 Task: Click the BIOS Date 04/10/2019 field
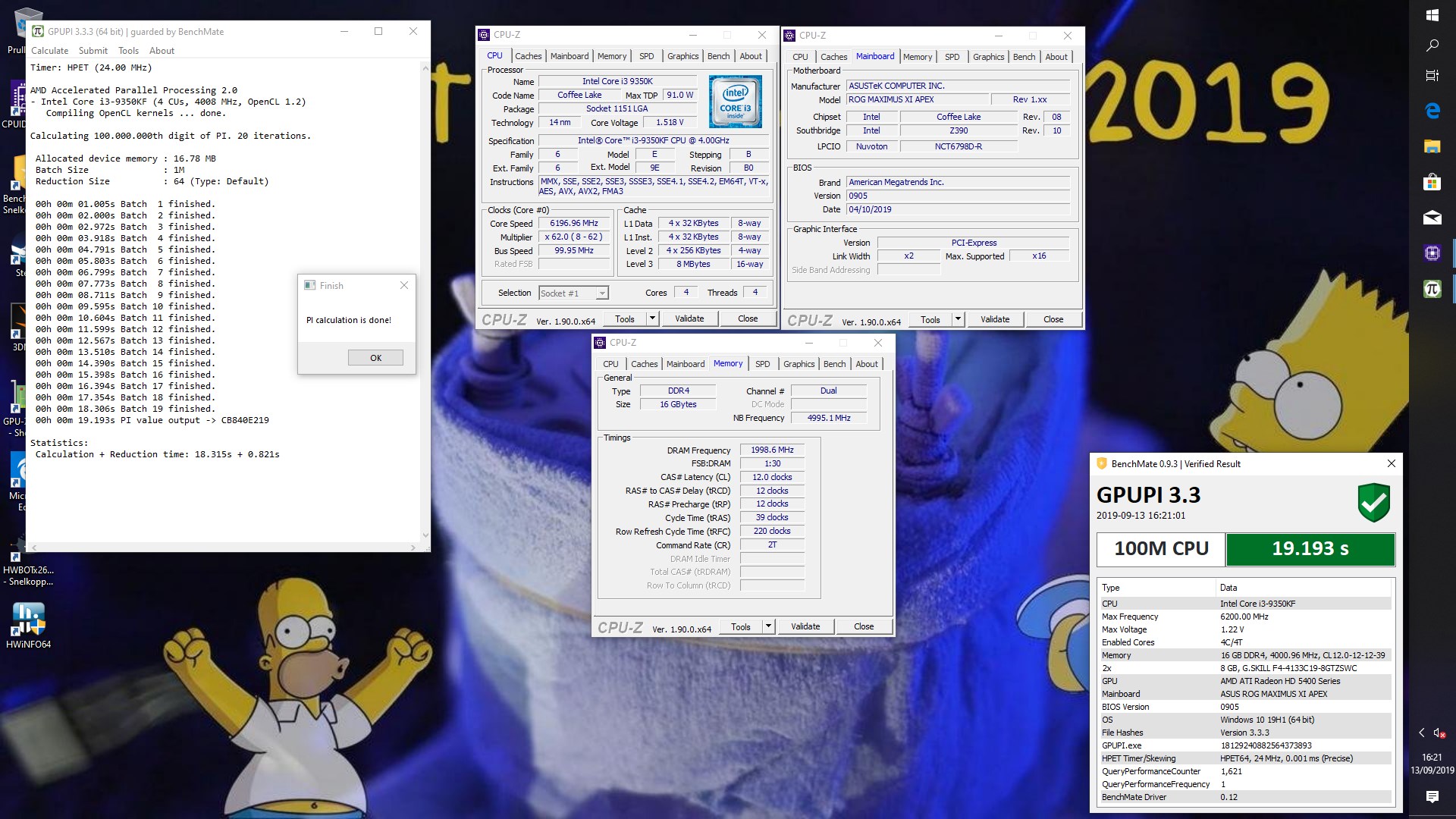coord(958,209)
